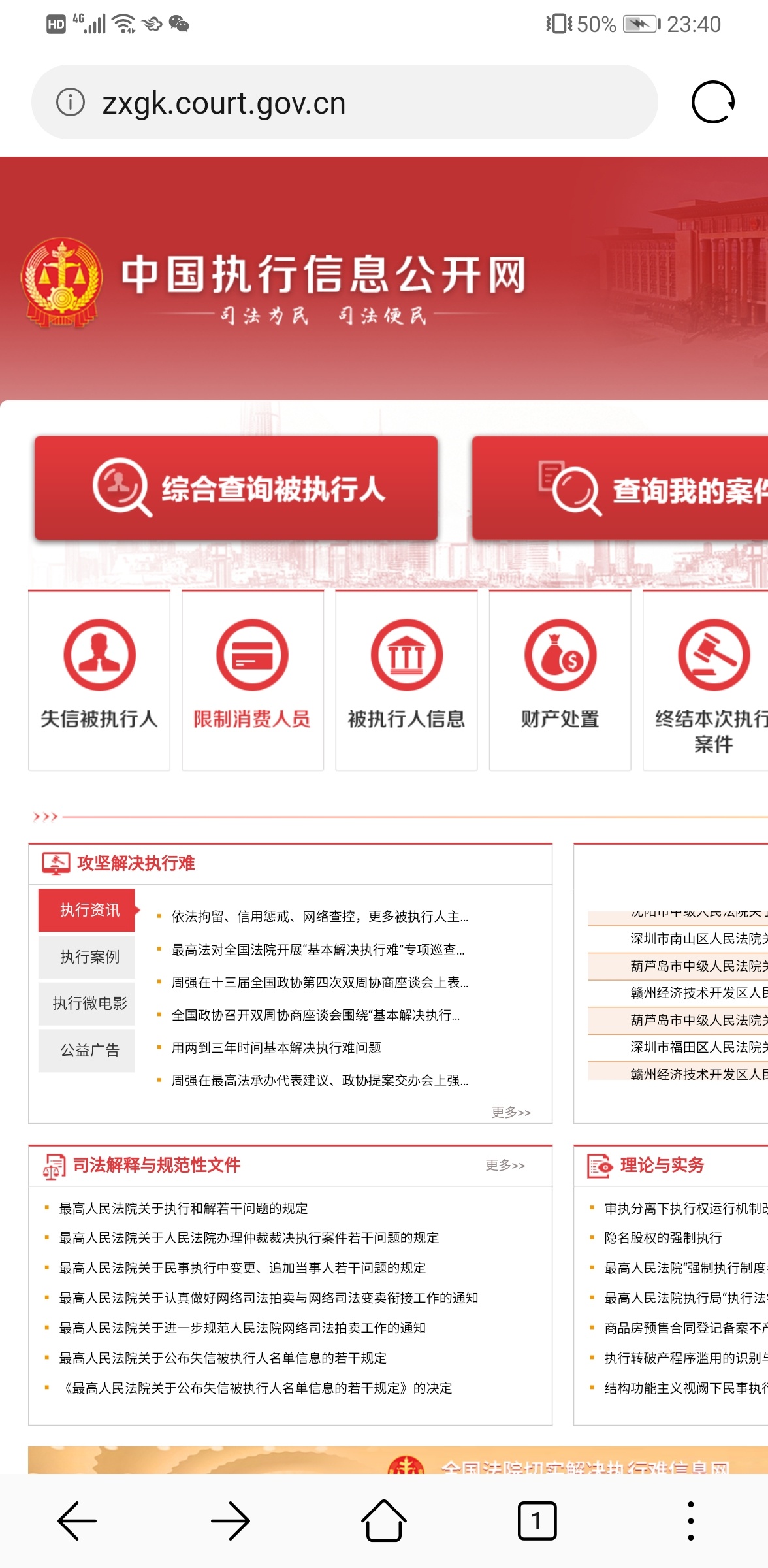Open 结构功能主义视阈下民事执行 article

686,1388
